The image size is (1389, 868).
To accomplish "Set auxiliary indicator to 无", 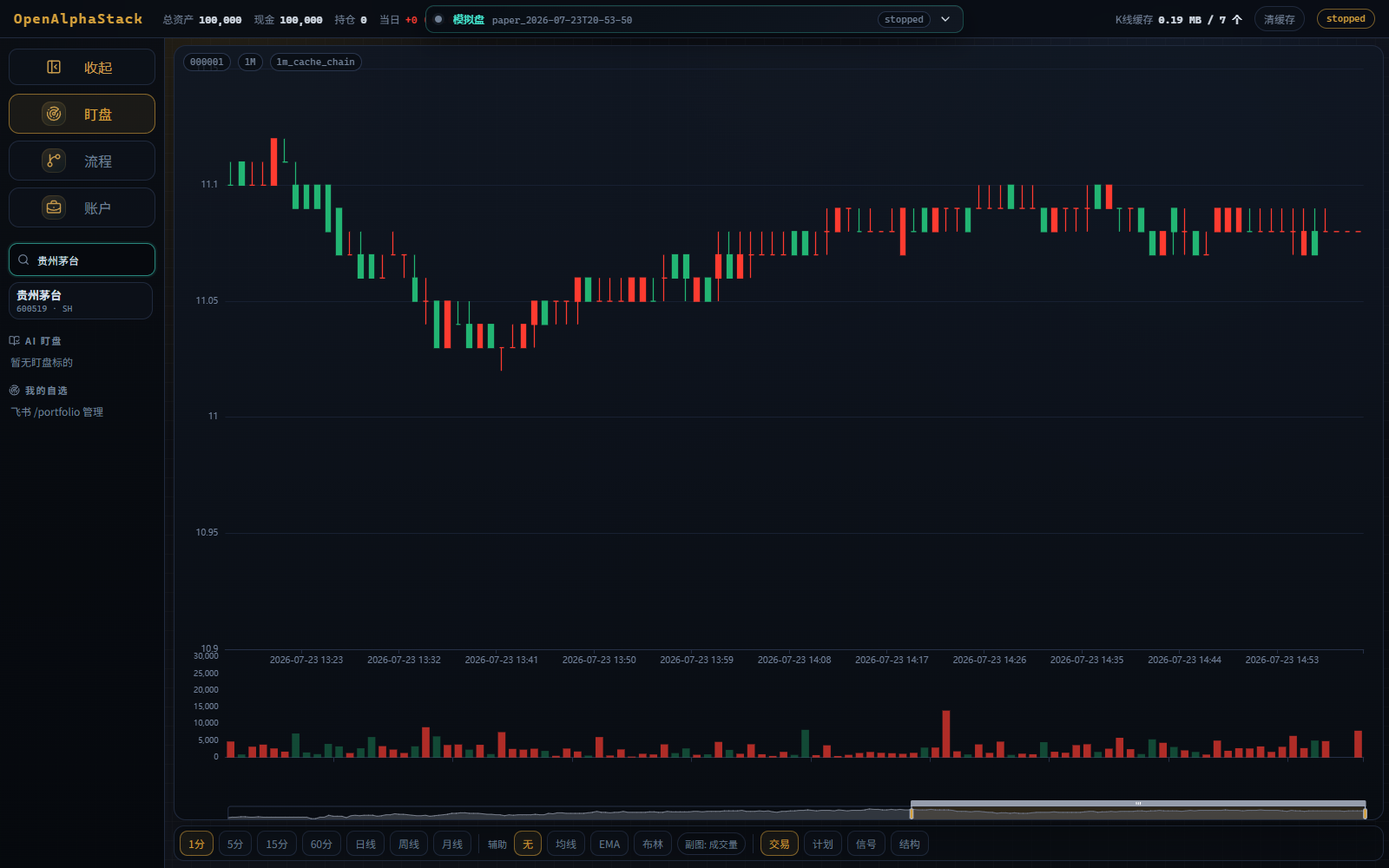I will tap(528, 844).
